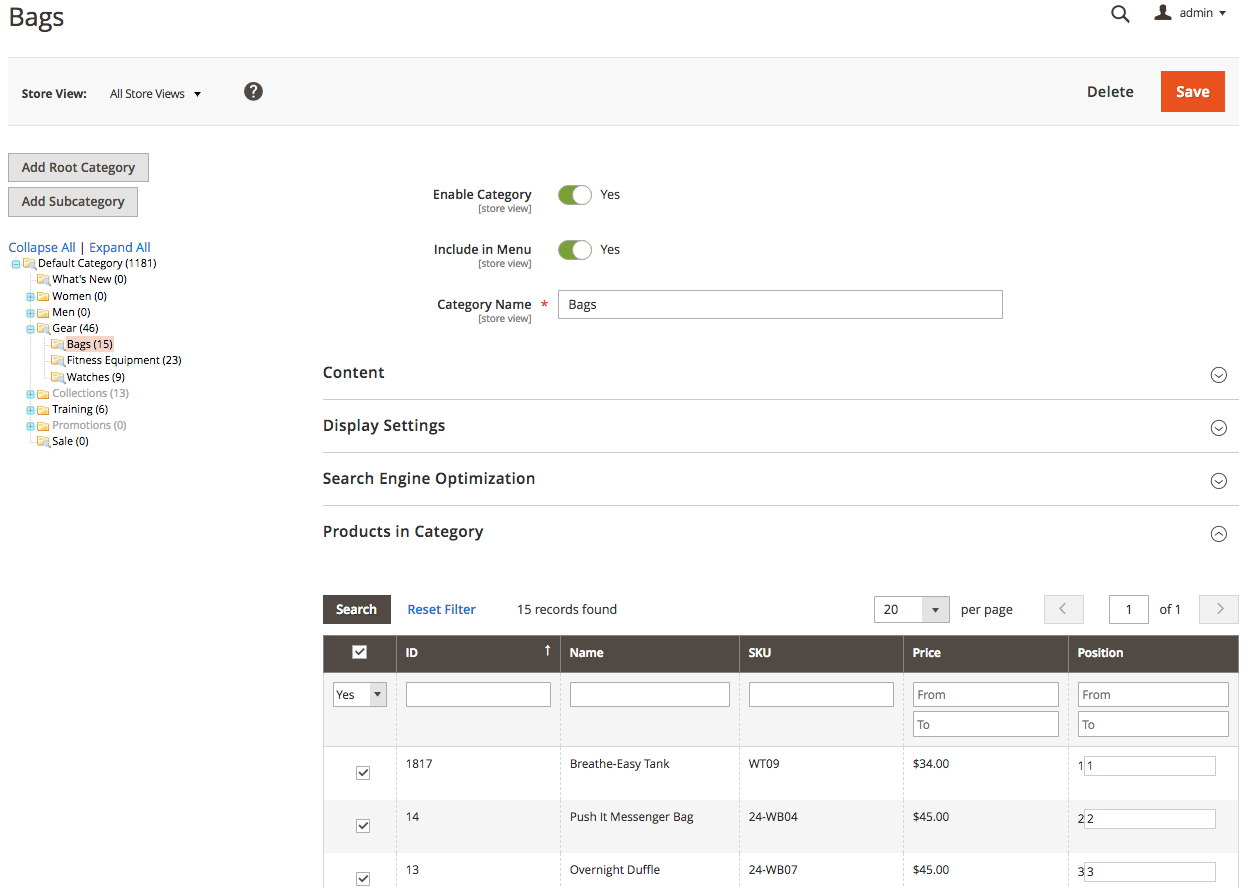Click the Reset Filter link
This screenshot has height=888, width=1247.
(x=441, y=609)
